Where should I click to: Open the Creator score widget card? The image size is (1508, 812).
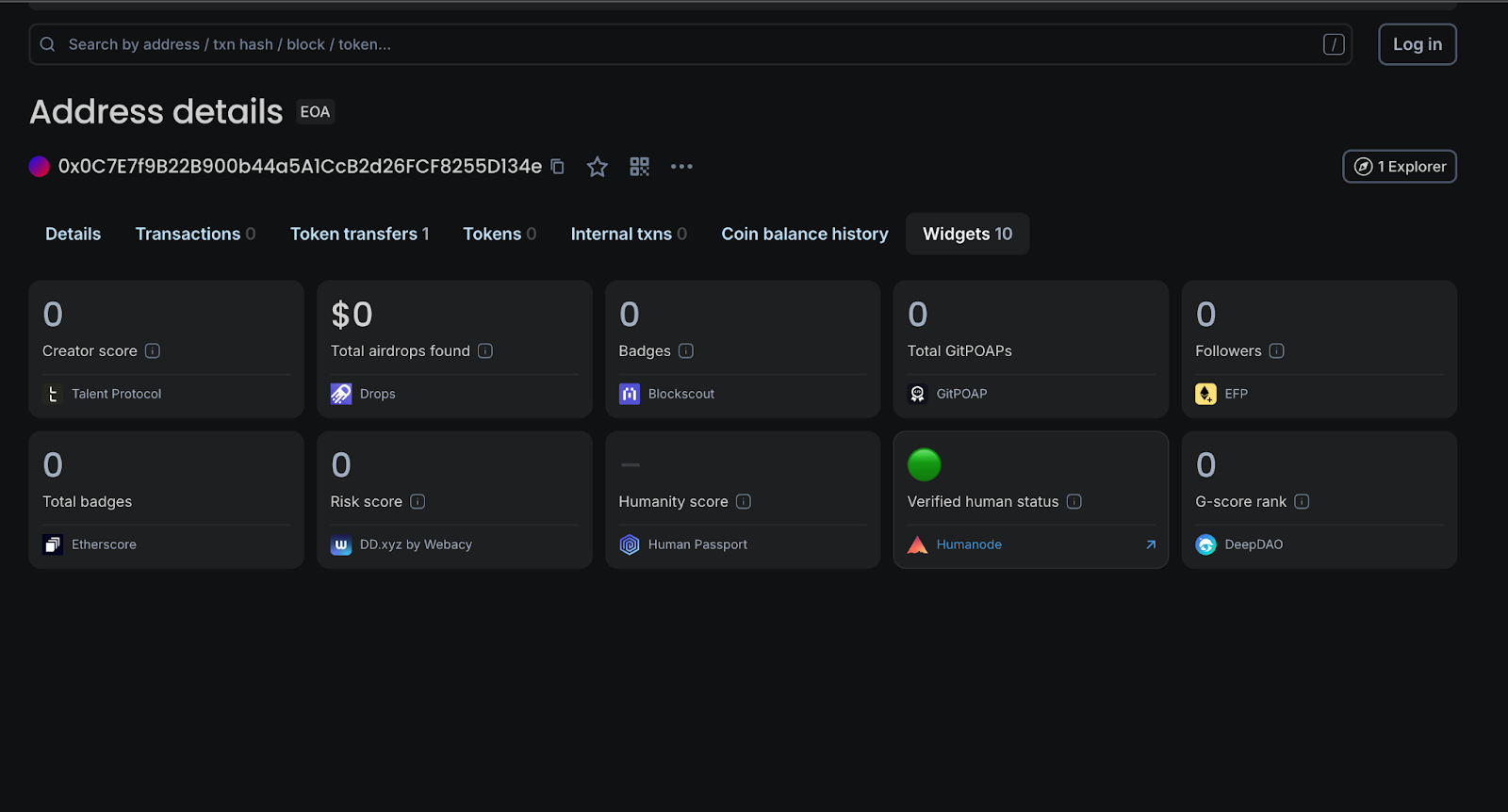[x=167, y=349]
